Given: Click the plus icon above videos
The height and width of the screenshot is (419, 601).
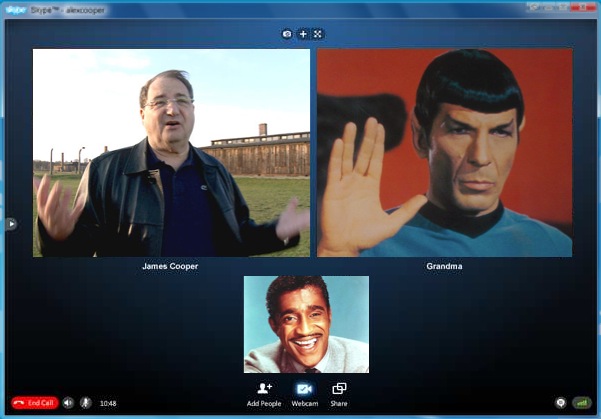Looking at the screenshot, I should click(303, 34).
